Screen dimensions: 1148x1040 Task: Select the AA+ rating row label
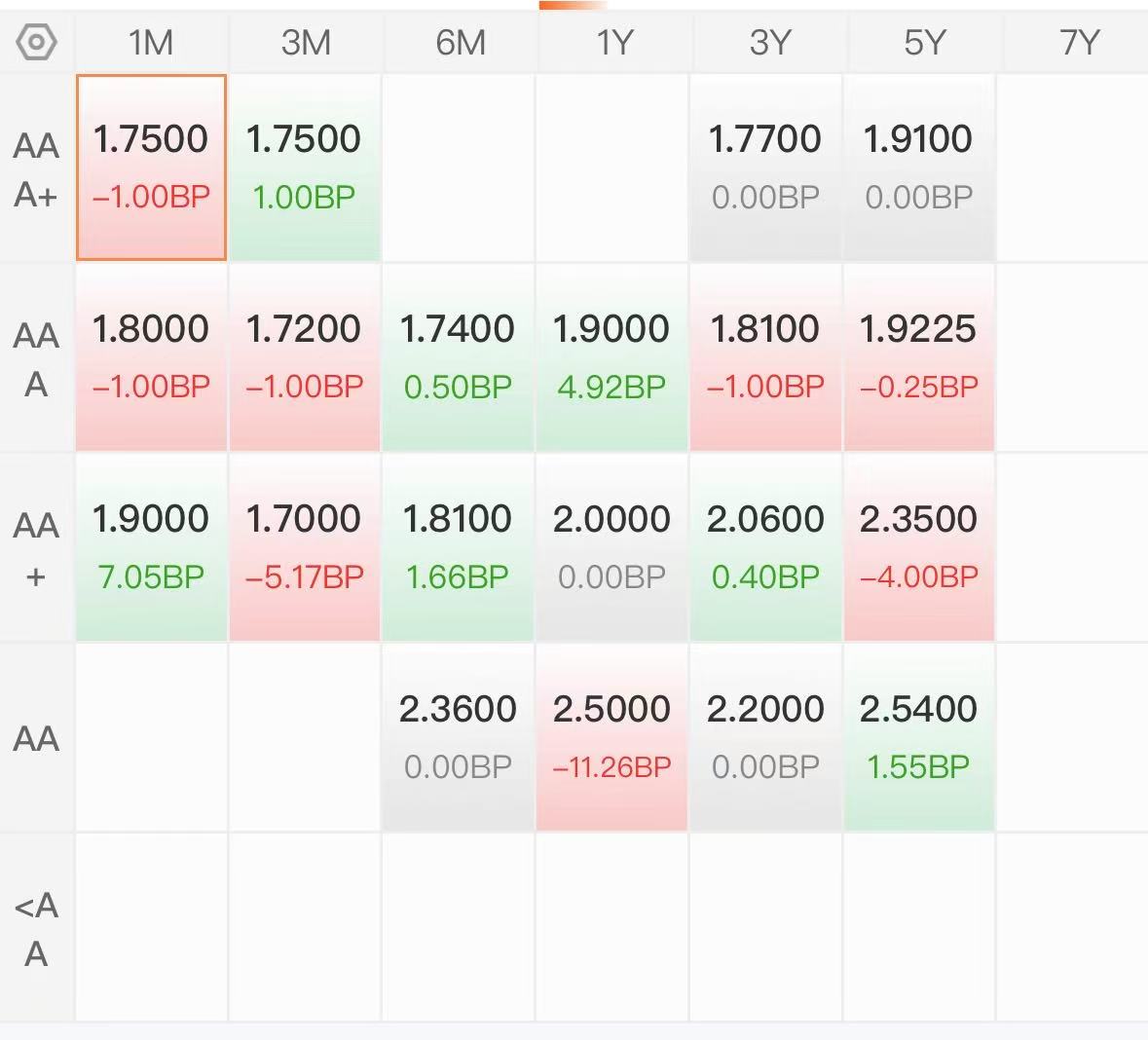36,549
